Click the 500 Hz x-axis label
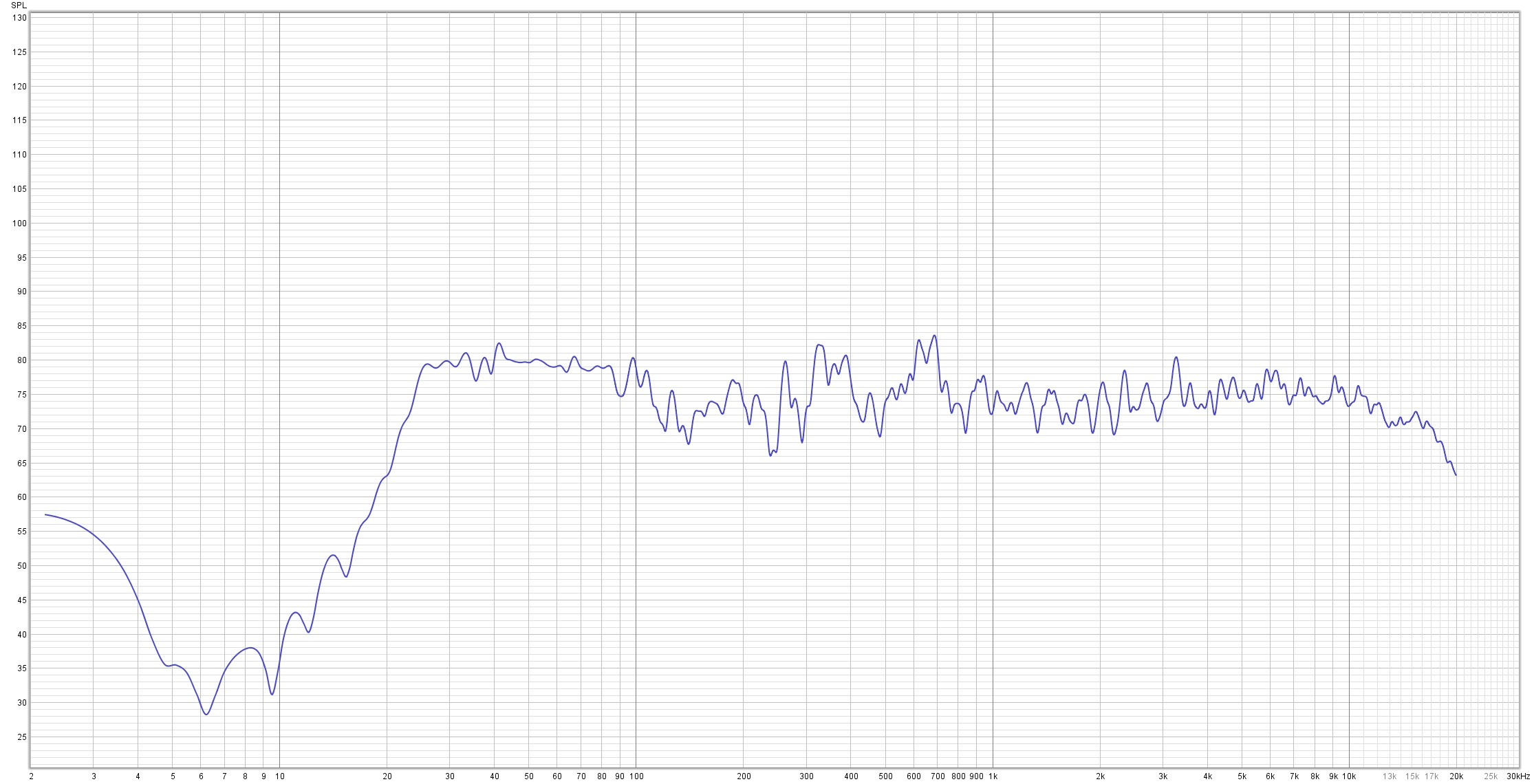 [x=885, y=776]
